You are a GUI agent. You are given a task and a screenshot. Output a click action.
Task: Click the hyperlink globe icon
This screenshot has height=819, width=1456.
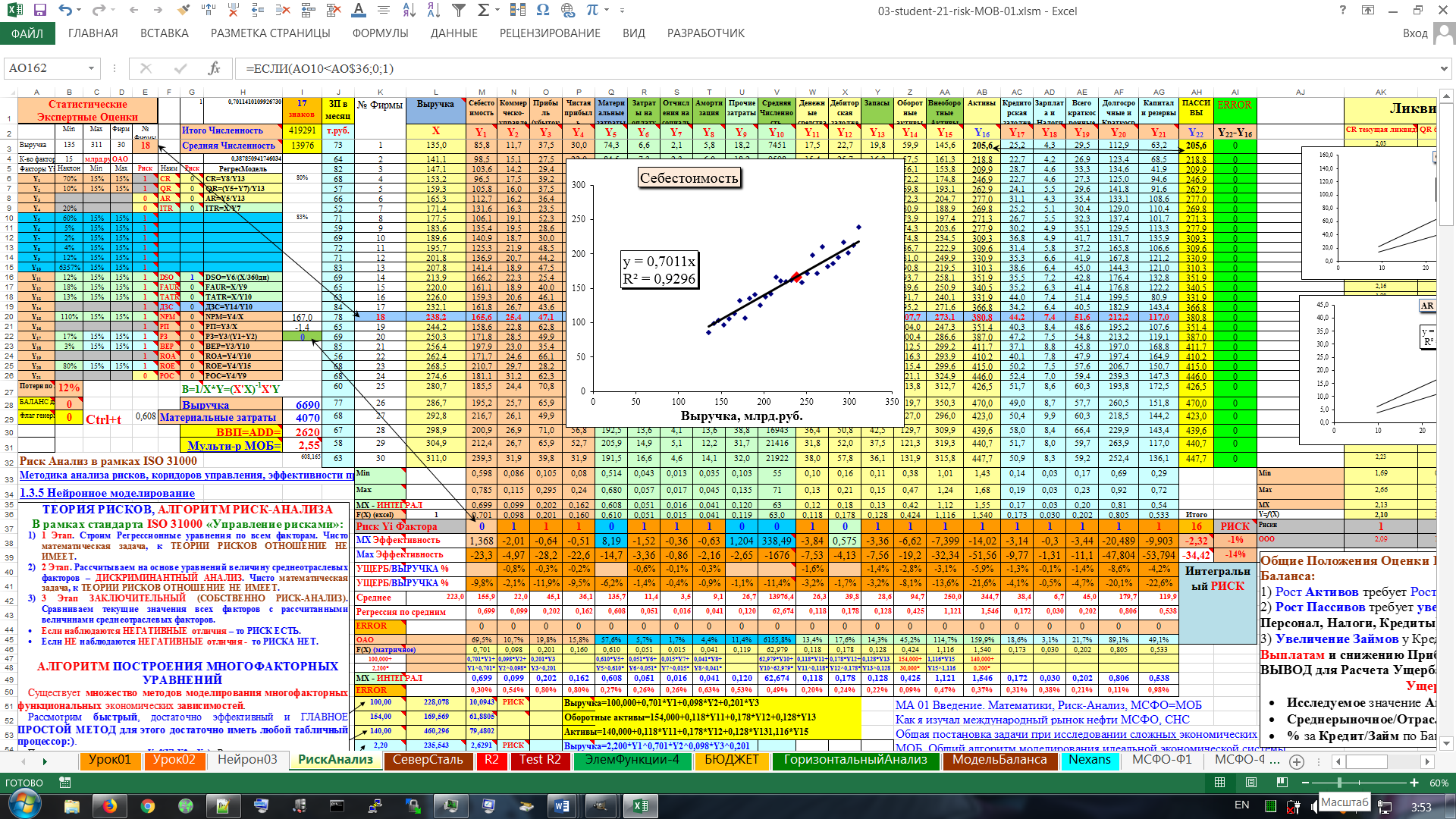pos(568,11)
